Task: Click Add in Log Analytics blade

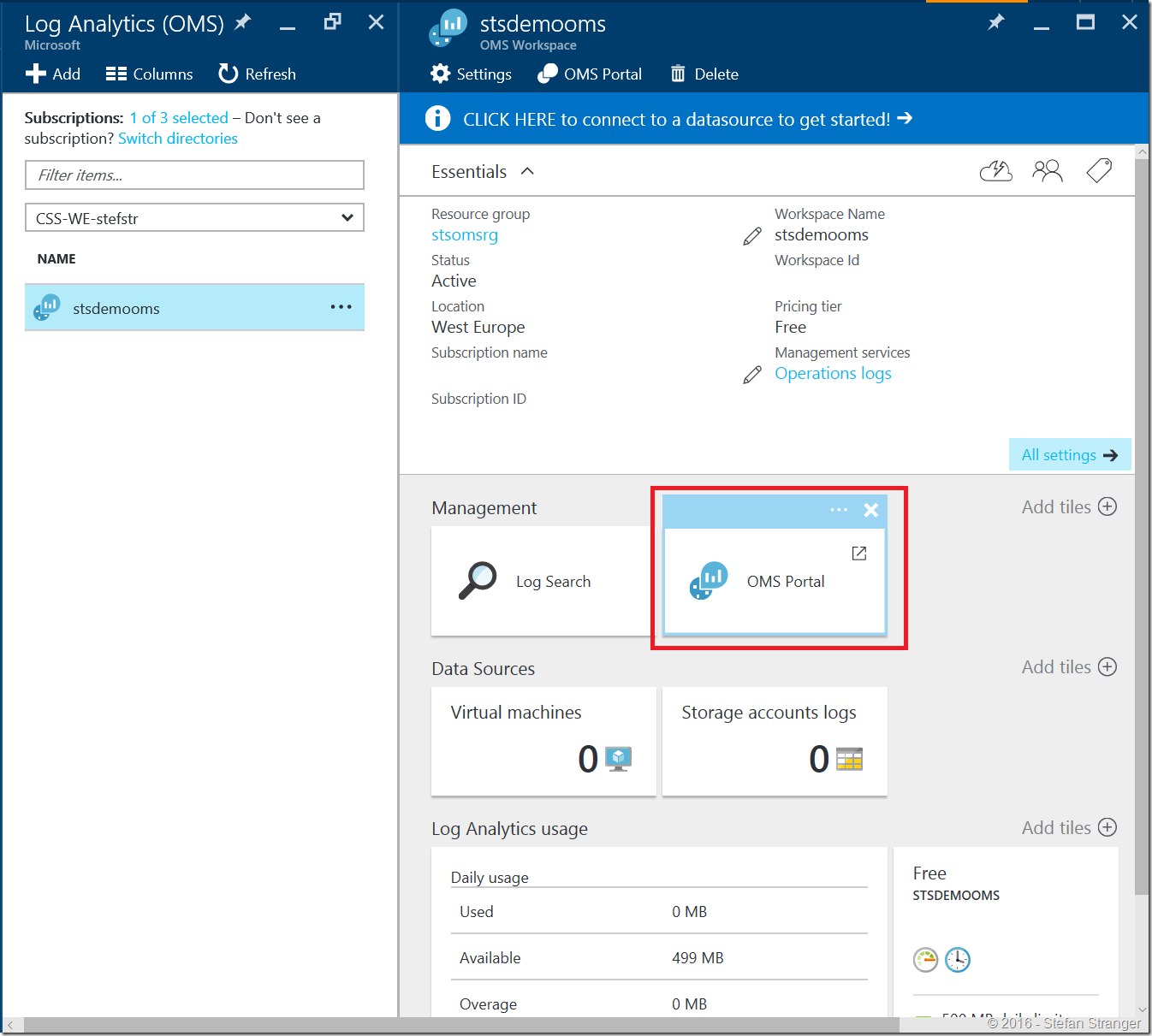Action: click(53, 74)
